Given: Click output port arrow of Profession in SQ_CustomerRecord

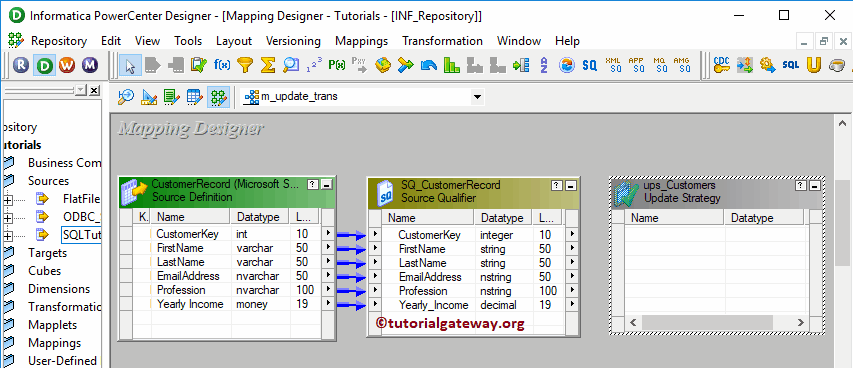Looking at the screenshot, I should pyautogui.click(x=572, y=291).
